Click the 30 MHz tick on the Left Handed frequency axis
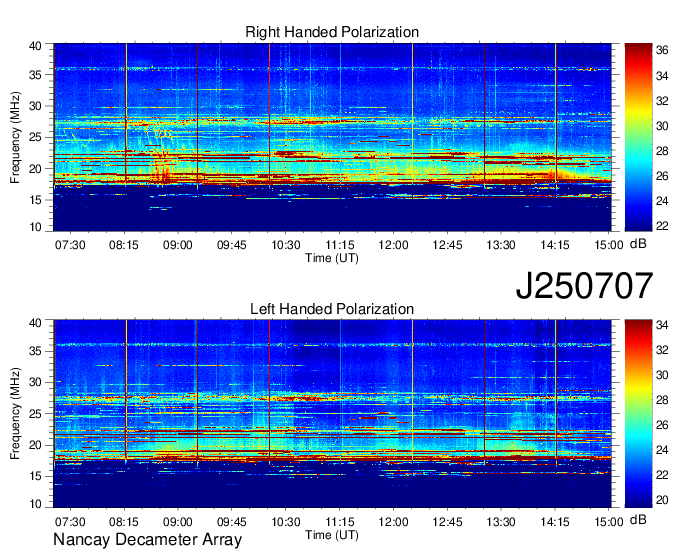The height and width of the screenshot is (552, 680). [35, 382]
